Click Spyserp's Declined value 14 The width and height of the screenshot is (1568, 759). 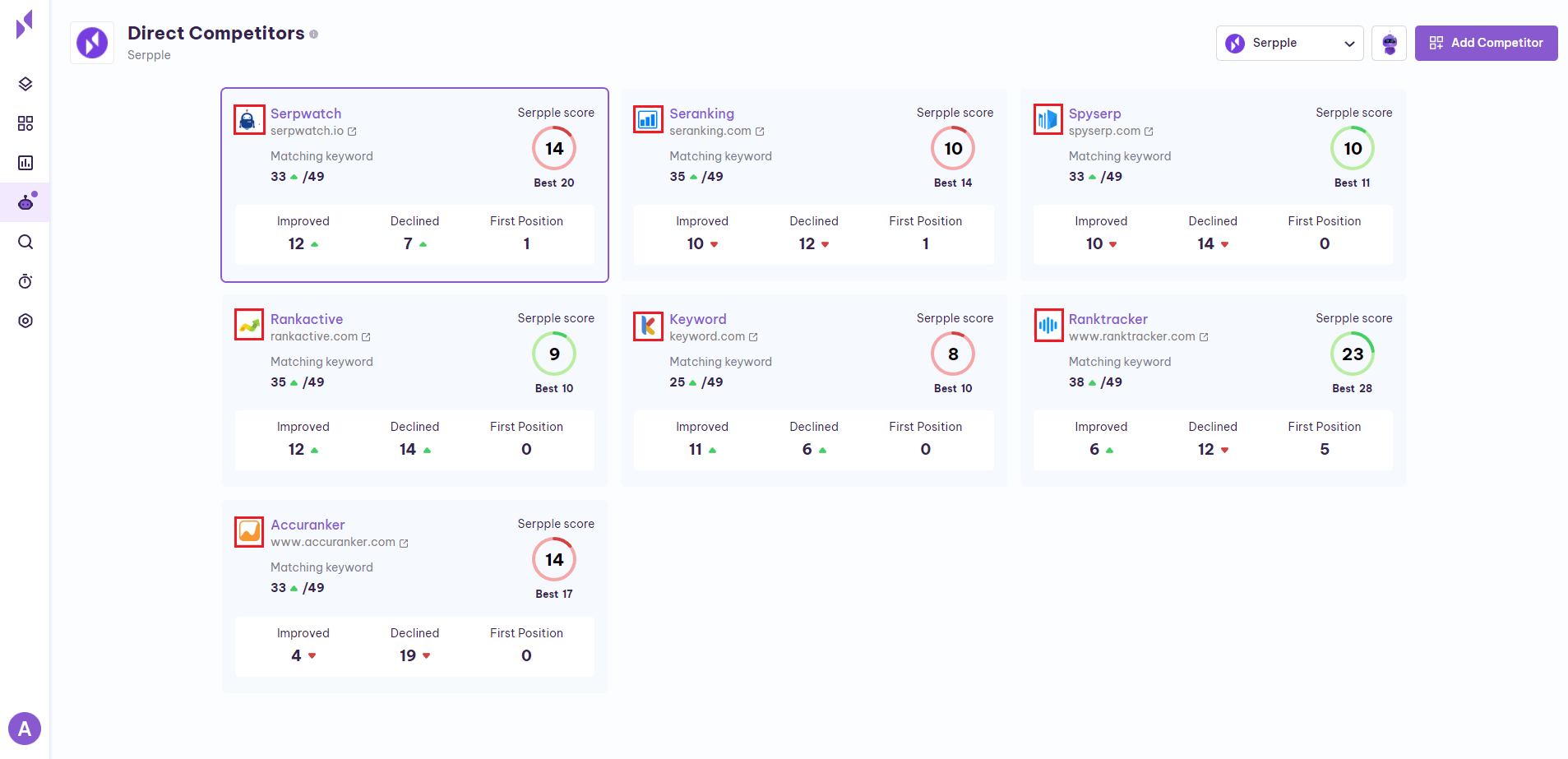click(1205, 243)
